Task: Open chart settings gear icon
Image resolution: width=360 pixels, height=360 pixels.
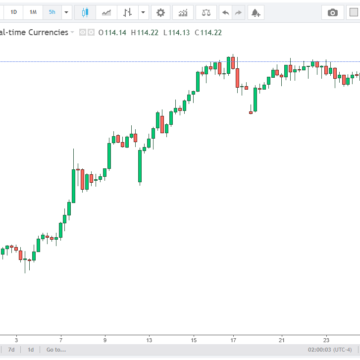Action: 161,13
